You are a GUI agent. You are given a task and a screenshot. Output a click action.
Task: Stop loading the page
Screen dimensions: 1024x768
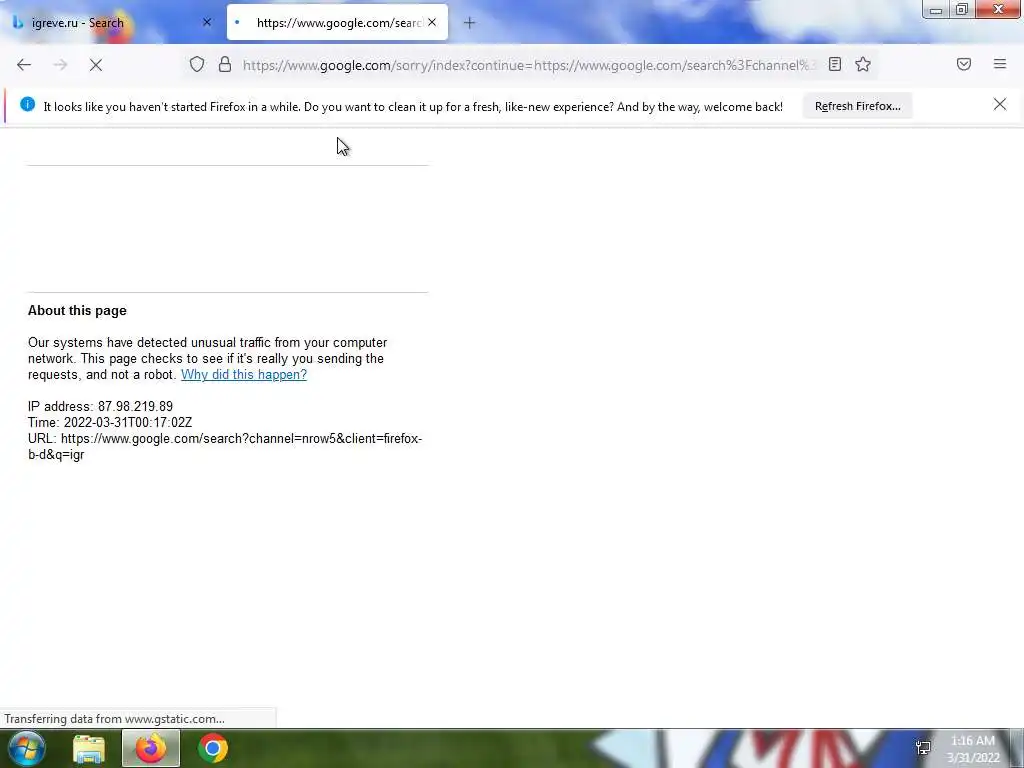tap(96, 65)
